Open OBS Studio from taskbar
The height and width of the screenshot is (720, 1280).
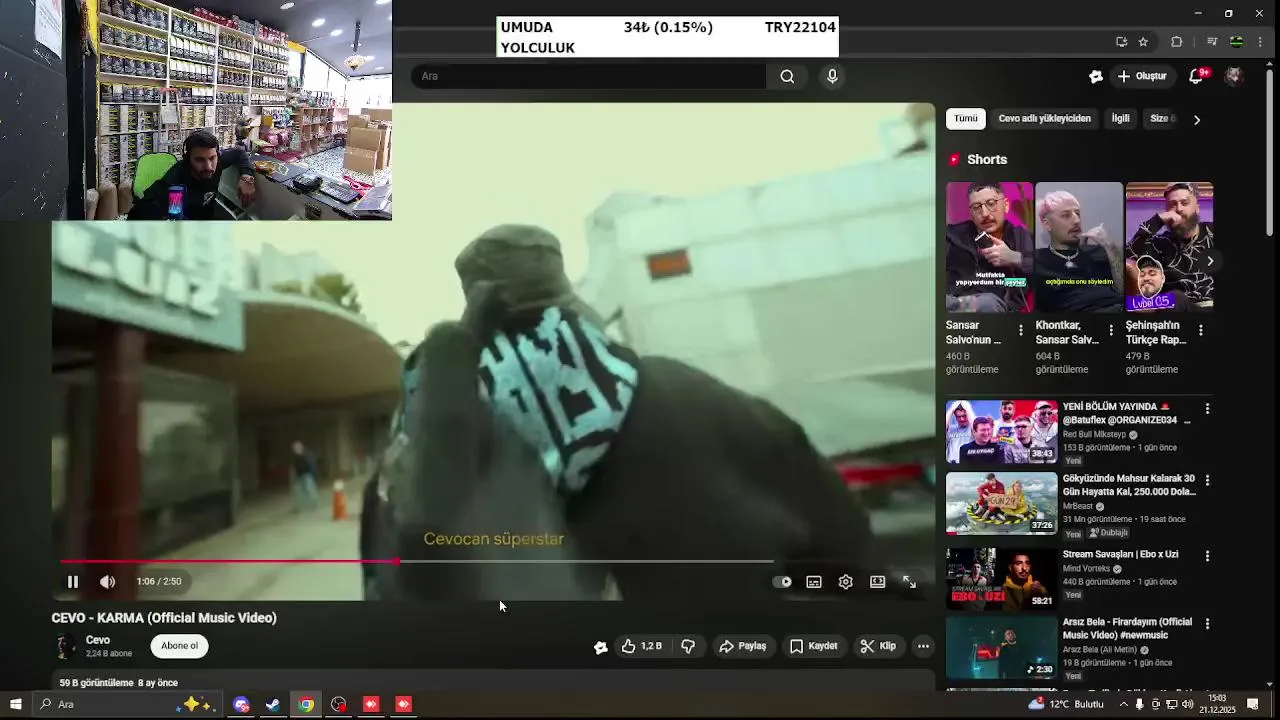338,704
